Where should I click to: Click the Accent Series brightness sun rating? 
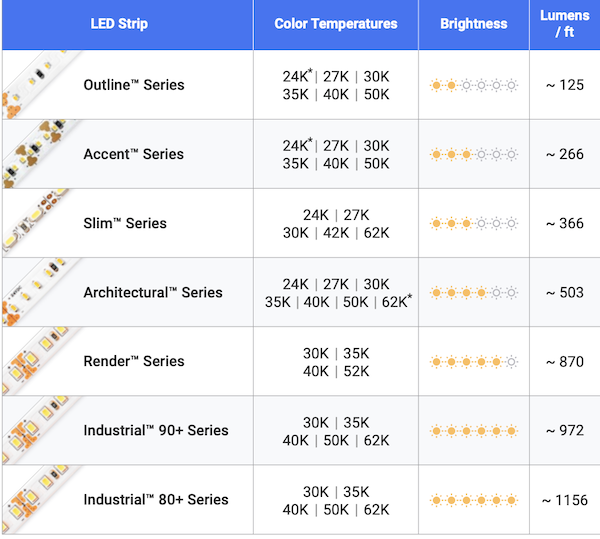click(475, 154)
